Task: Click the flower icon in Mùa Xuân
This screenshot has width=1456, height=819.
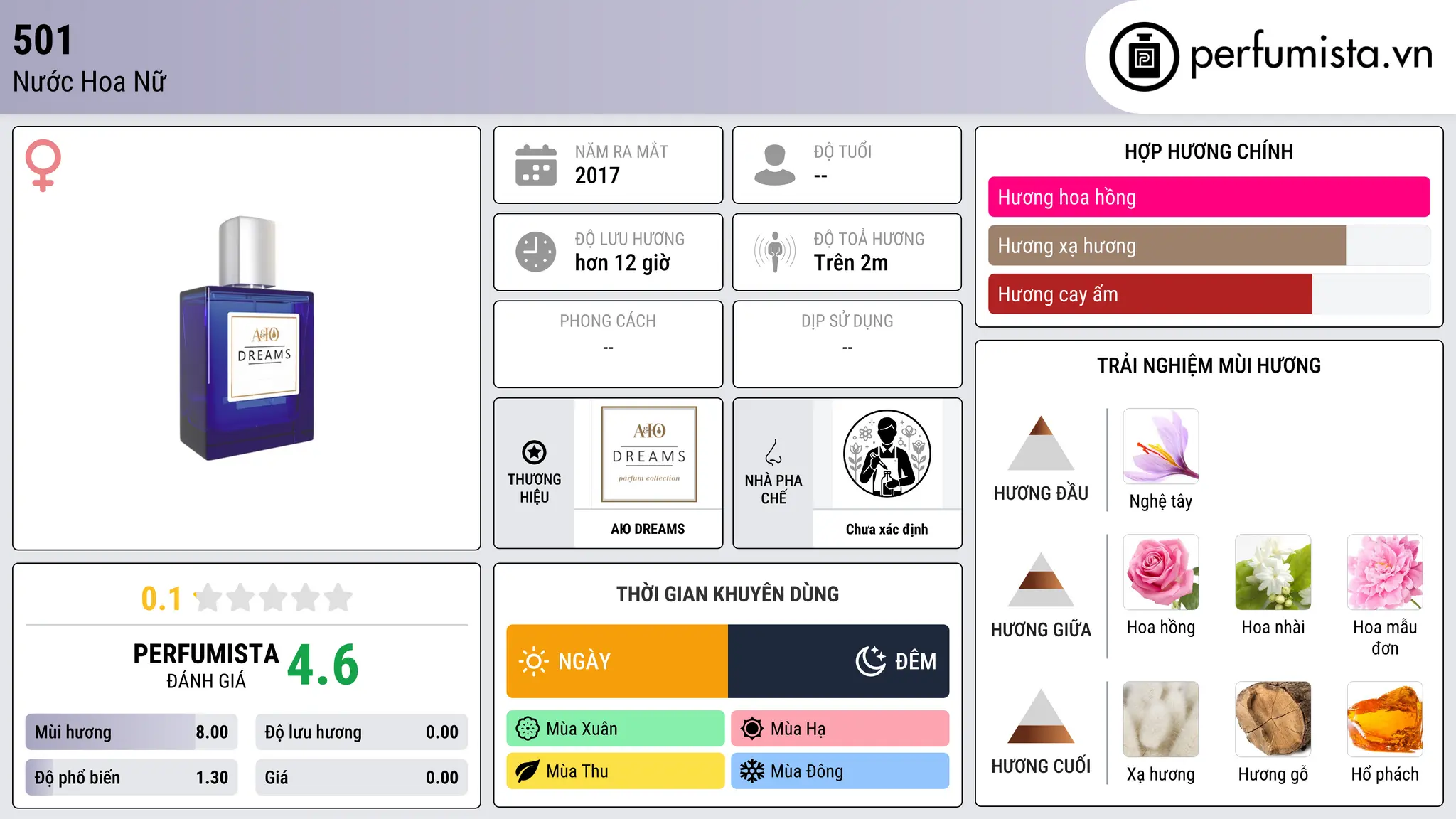Action: pyautogui.click(x=528, y=729)
